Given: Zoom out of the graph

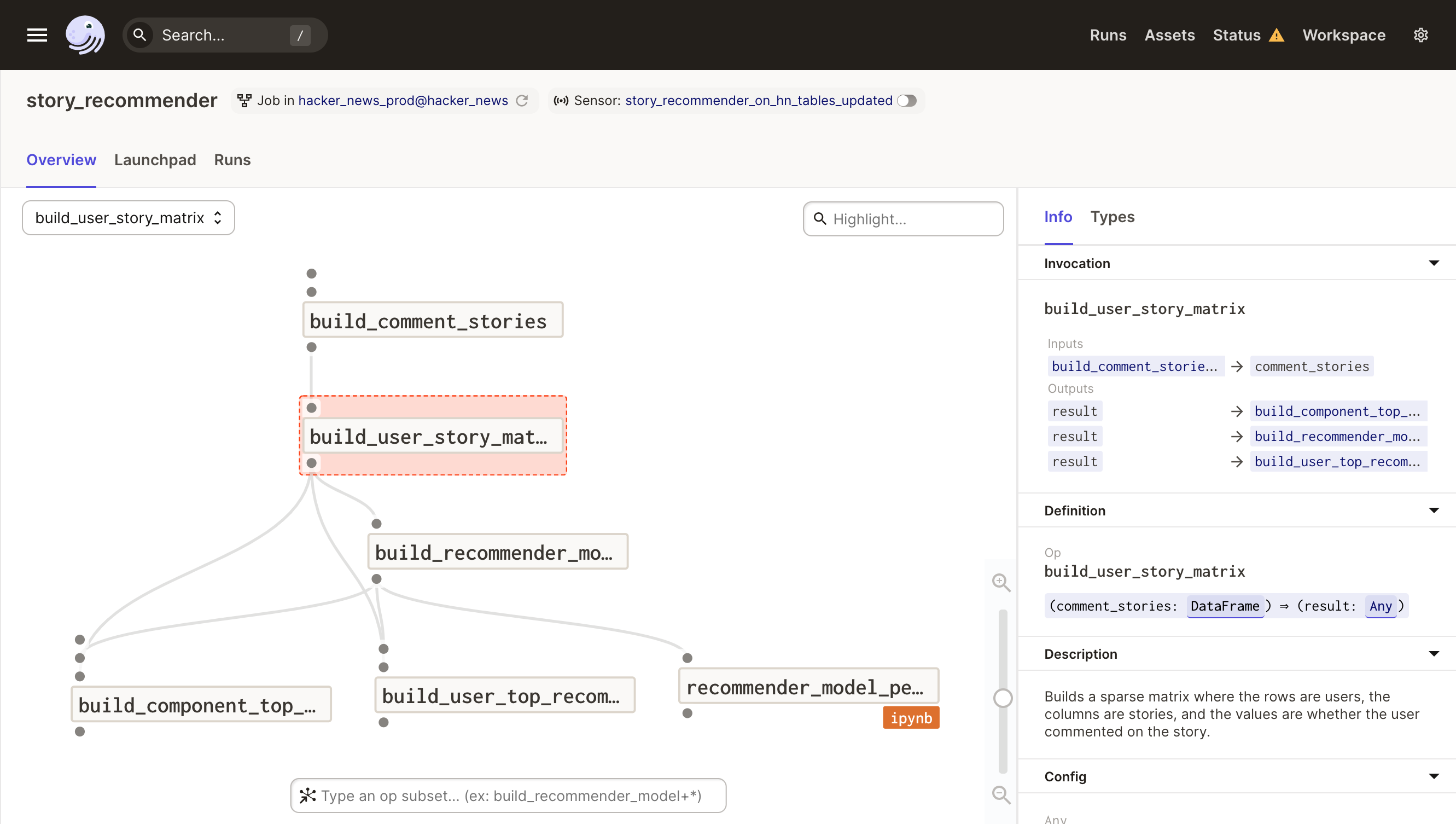Looking at the screenshot, I should coord(1000,794).
